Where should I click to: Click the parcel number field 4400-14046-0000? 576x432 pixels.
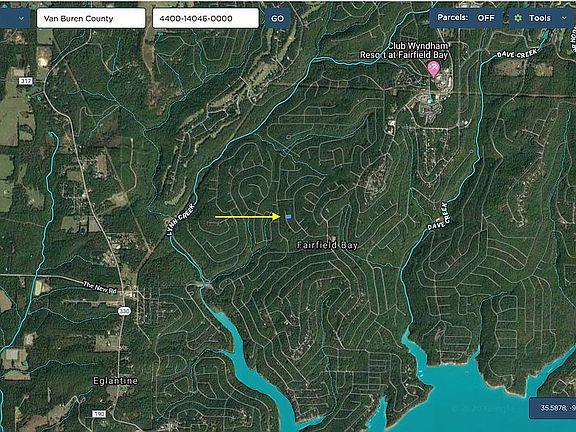pyautogui.click(x=205, y=18)
